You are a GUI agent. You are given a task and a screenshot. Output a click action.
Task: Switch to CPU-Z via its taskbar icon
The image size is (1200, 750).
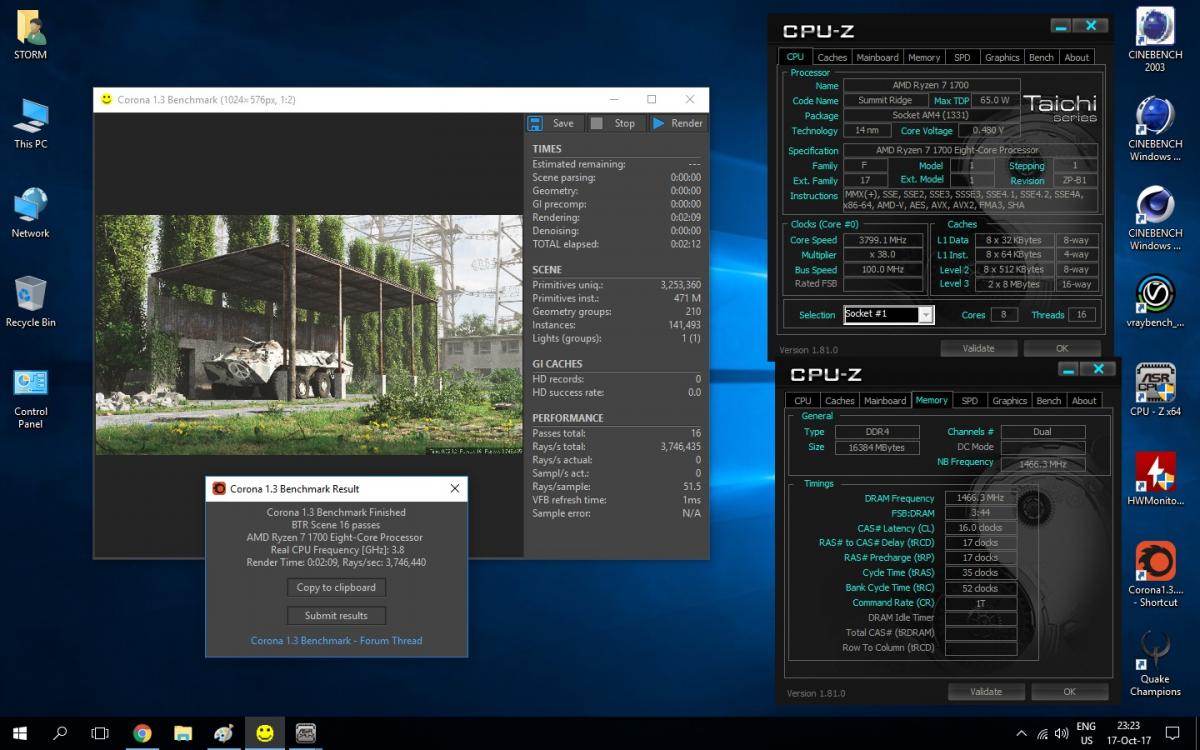[x=305, y=733]
